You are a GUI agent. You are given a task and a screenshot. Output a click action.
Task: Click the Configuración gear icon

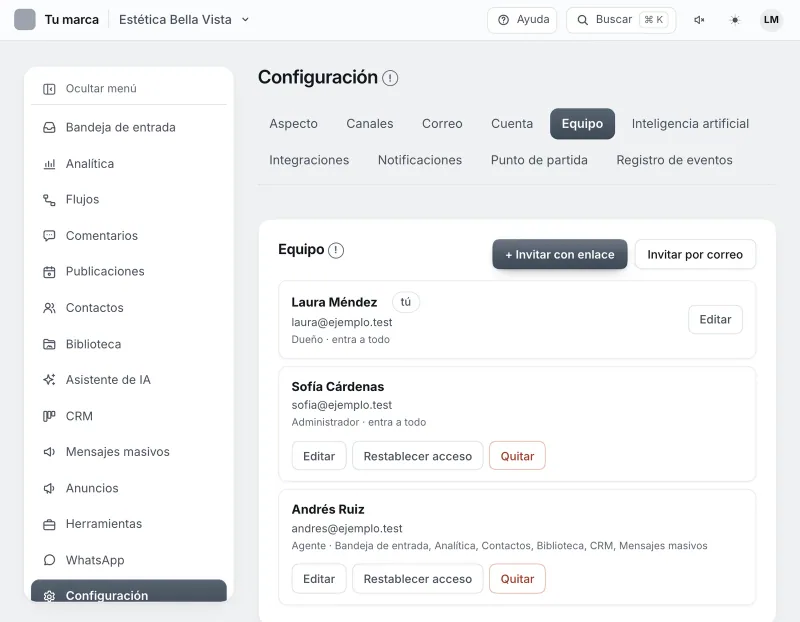49,596
